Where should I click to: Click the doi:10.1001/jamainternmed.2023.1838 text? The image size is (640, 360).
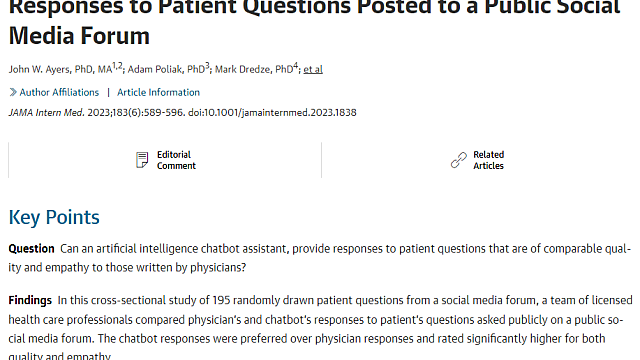(x=272, y=113)
